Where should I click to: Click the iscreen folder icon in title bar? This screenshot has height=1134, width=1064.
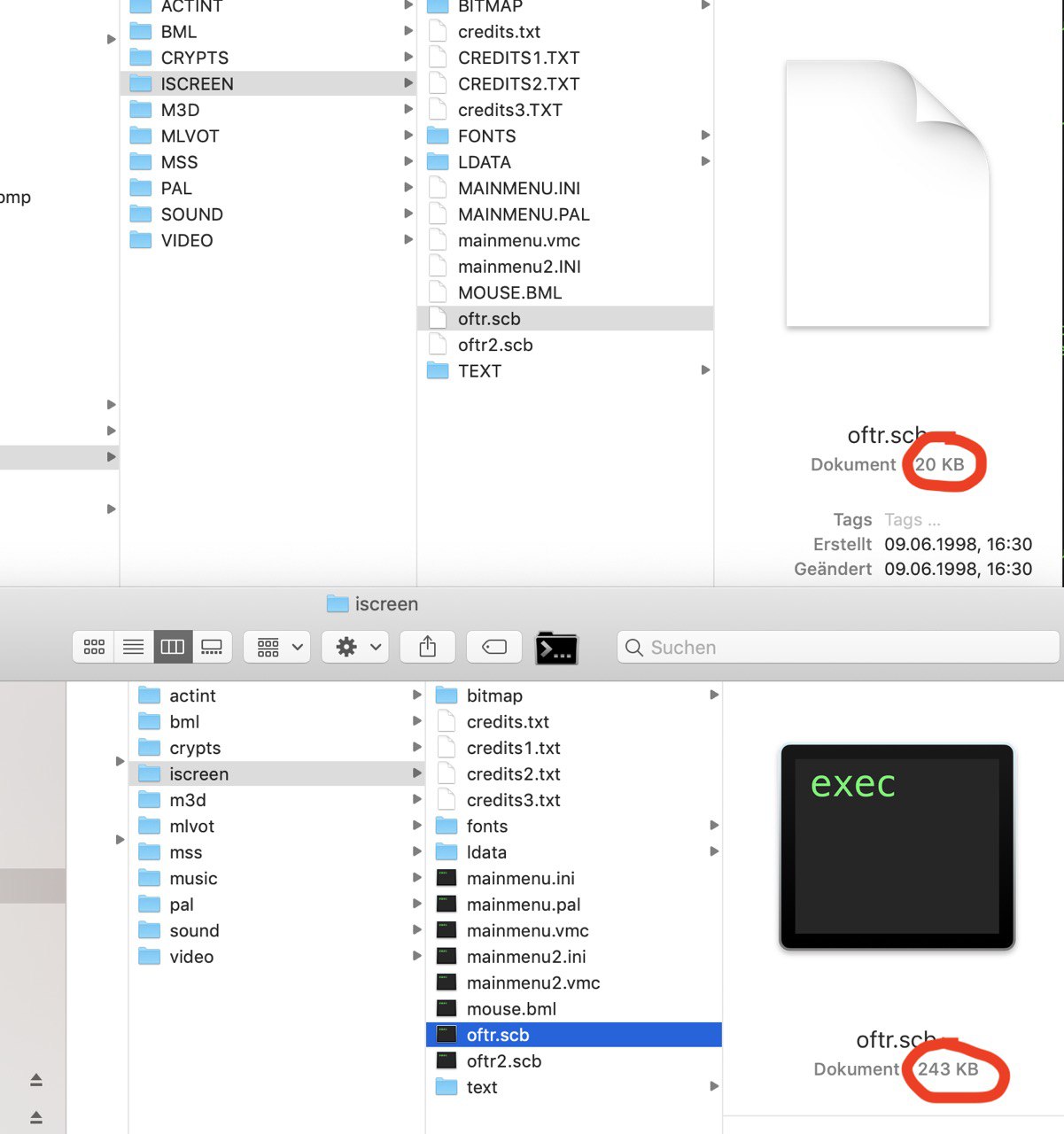(338, 604)
